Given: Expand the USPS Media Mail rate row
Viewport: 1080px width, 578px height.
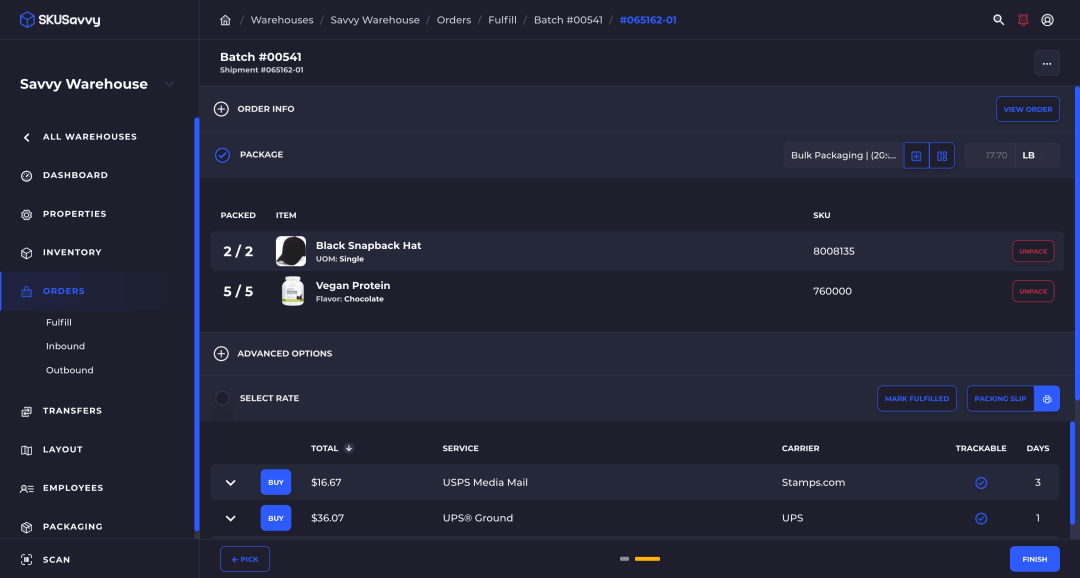Looking at the screenshot, I should pyautogui.click(x=231, y=483).
